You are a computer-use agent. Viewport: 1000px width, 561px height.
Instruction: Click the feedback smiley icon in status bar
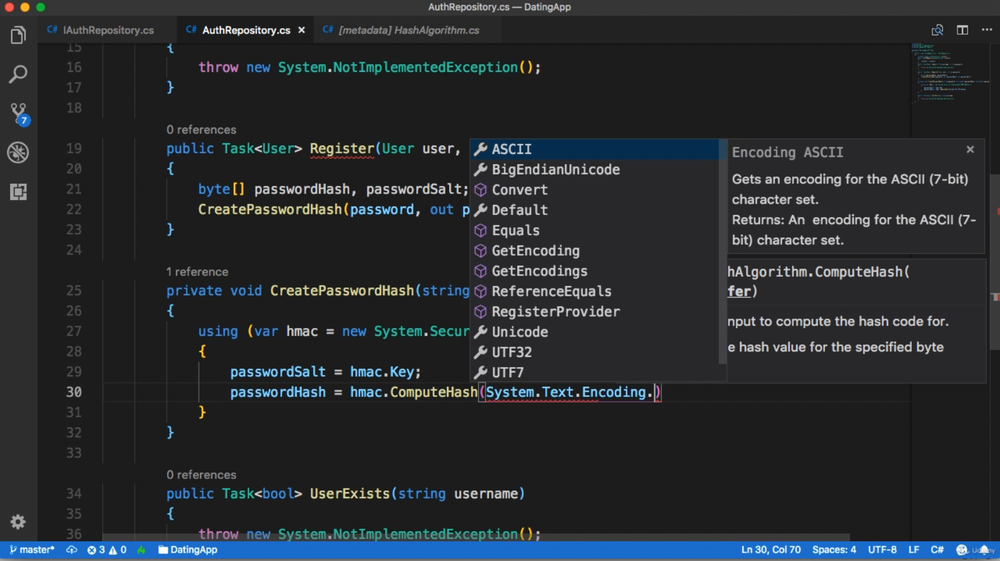pos(962,550)
